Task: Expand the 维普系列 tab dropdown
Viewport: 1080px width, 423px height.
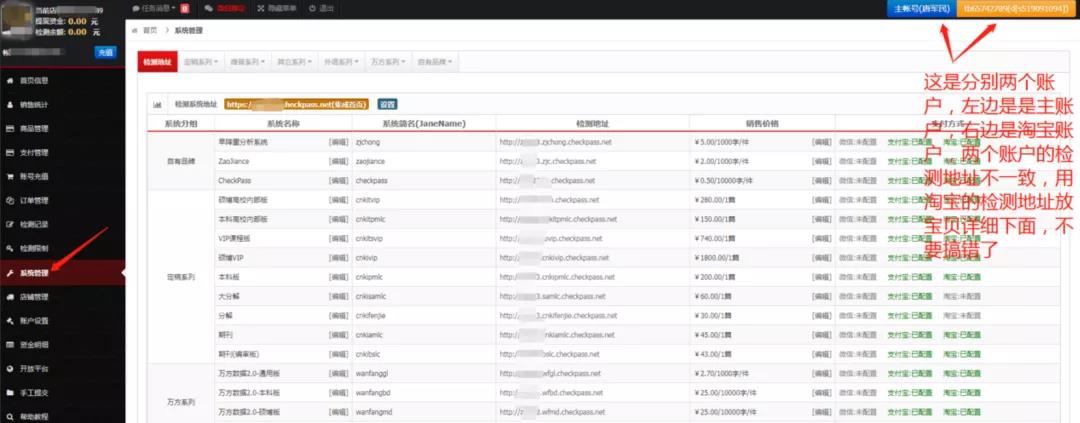Action: pos(247,62)
